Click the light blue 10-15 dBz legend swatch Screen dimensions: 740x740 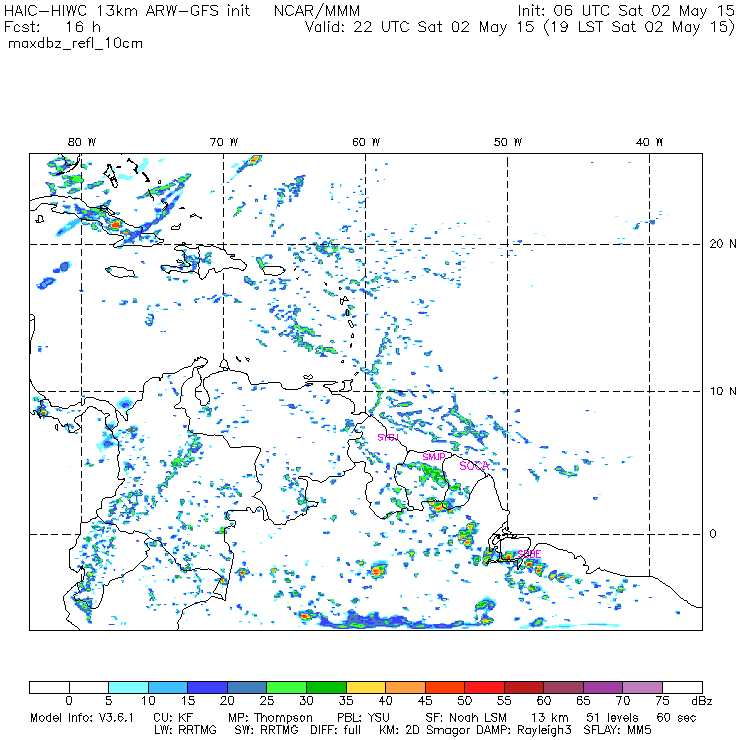(x=168, y=687)
